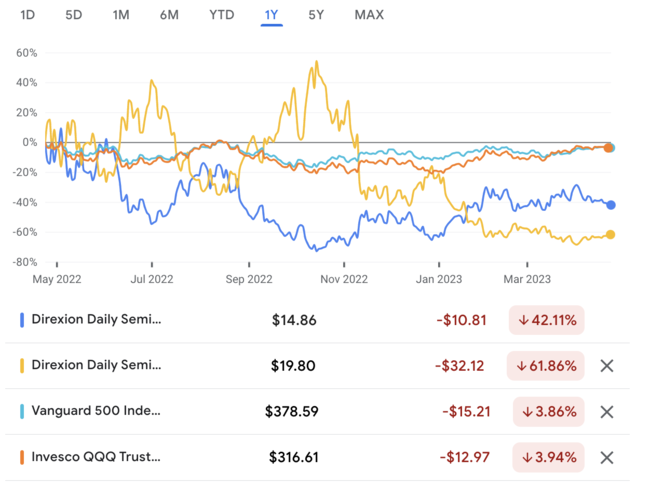This screenshot has width=650, height=486.
Task: Select the 1M time range
Action: (x=121, y=15)
